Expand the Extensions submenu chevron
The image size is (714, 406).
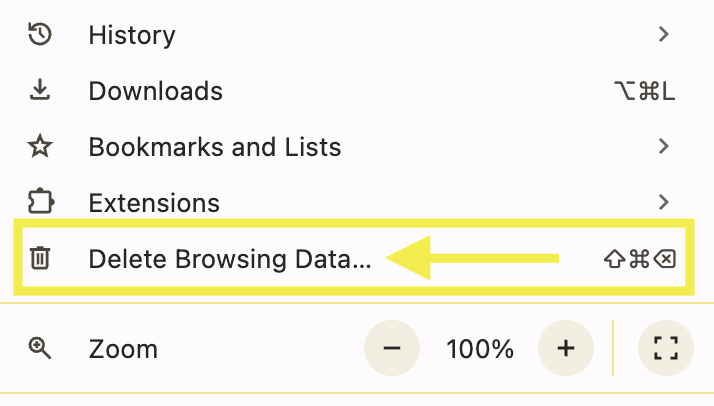[x=664, y=203]
